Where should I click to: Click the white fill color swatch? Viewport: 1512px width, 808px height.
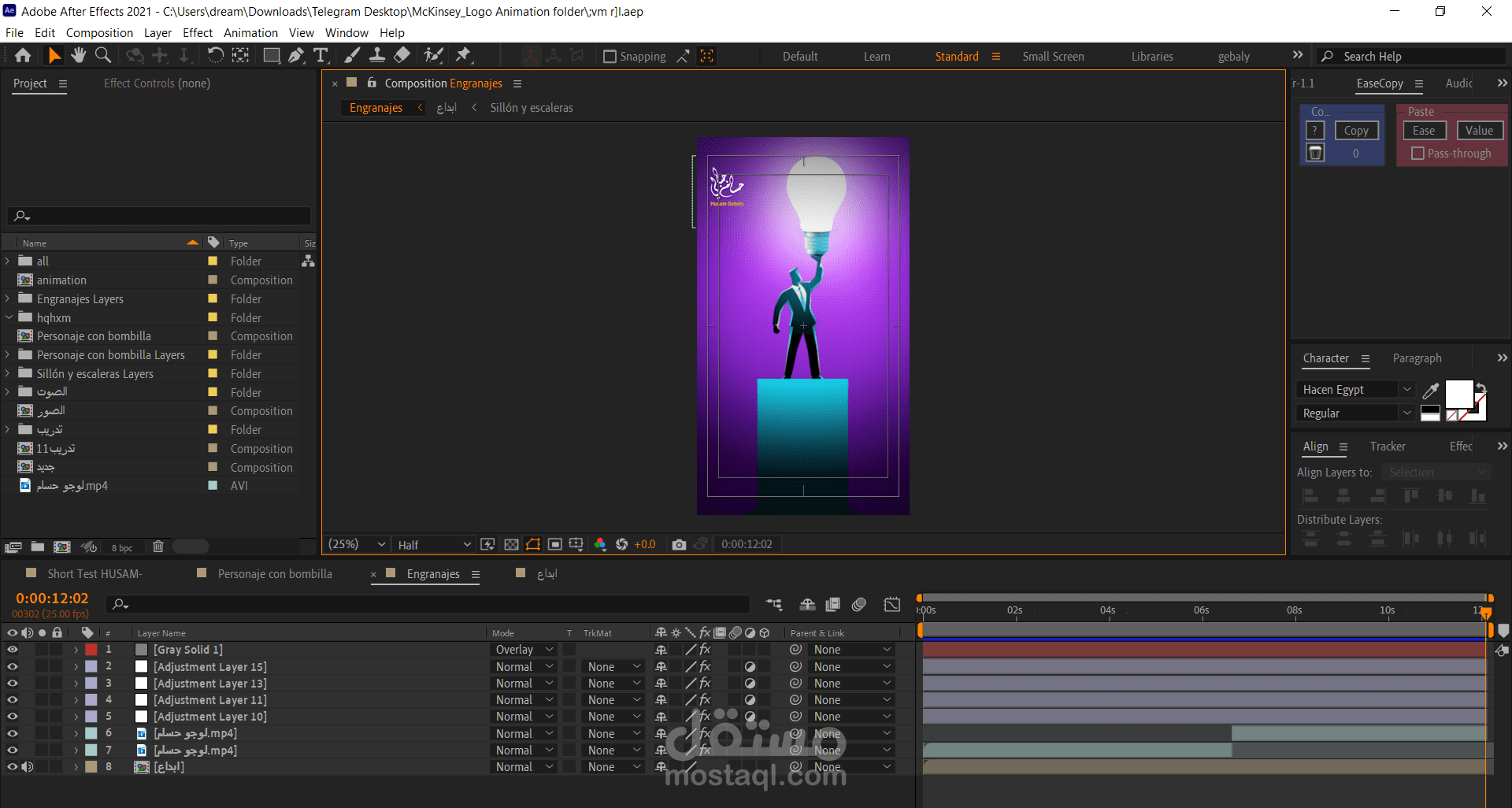1458,394
